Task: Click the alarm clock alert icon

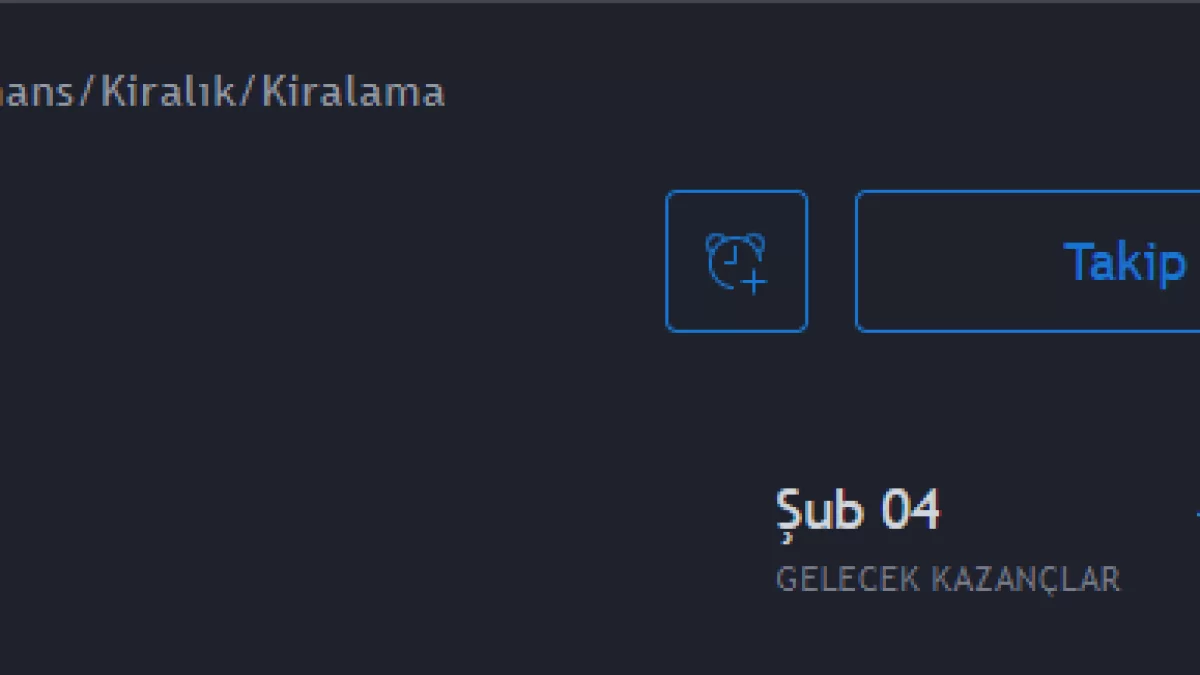Action: [x=736, y=261]
